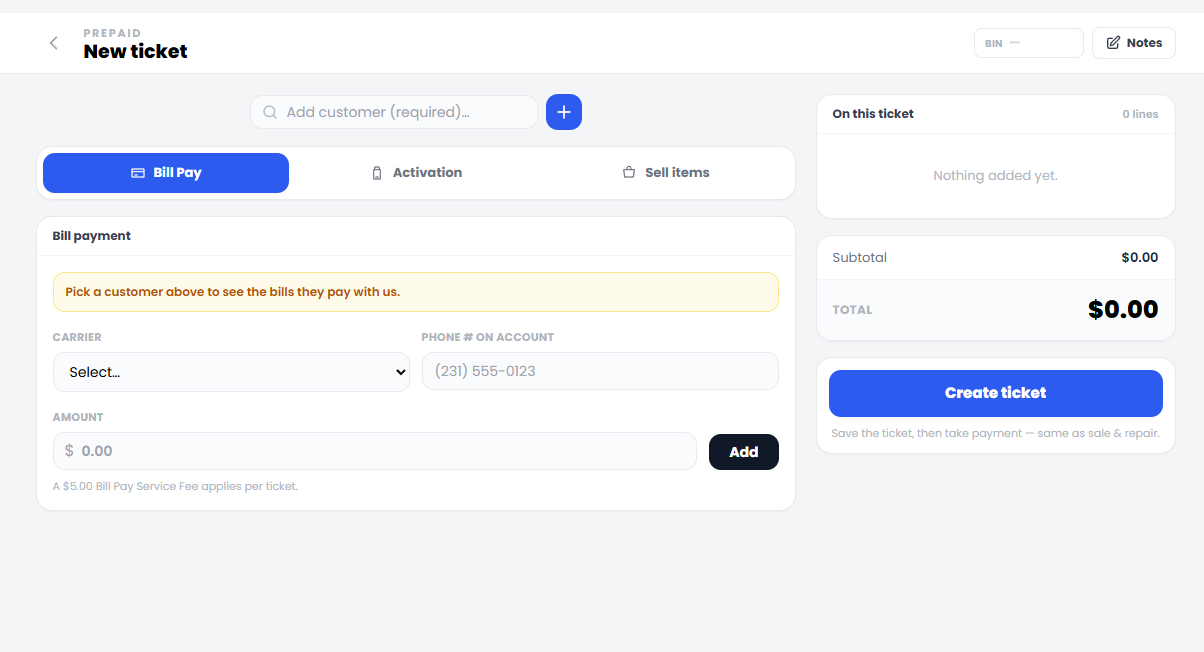Click the blue plus add-customer icon
The height and width of the screenshot is (652, 1204).
pyautogui.click(x=564, y=112)
